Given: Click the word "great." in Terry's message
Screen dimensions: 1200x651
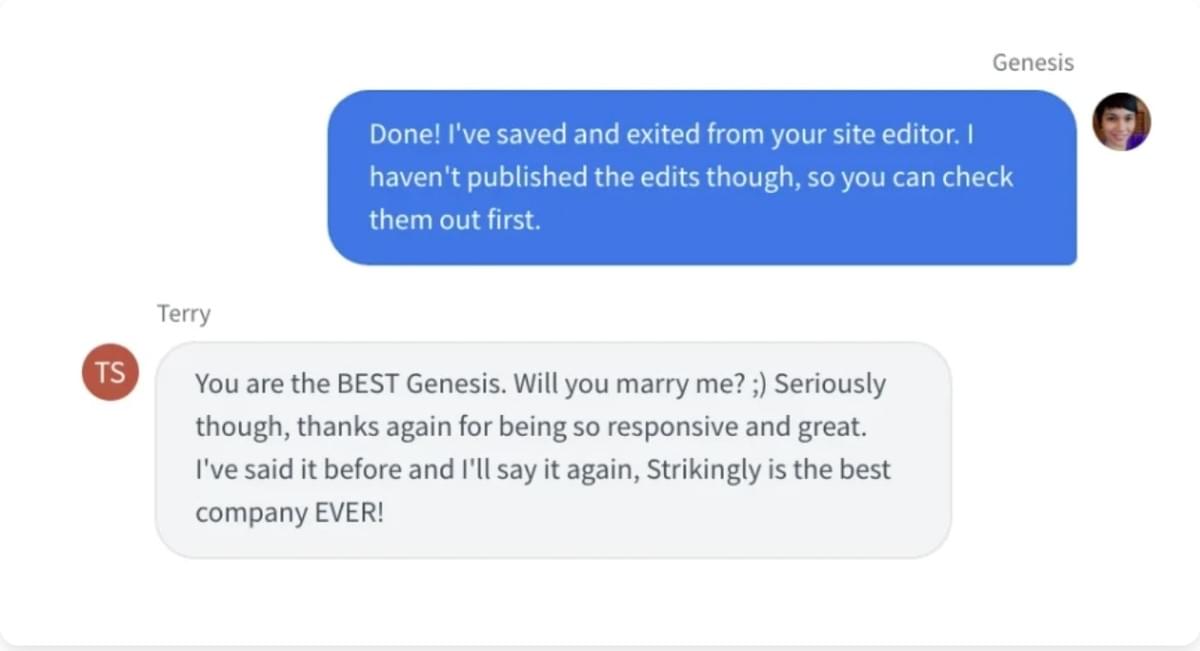Looking at the screenshot, I should click(831, 427).
